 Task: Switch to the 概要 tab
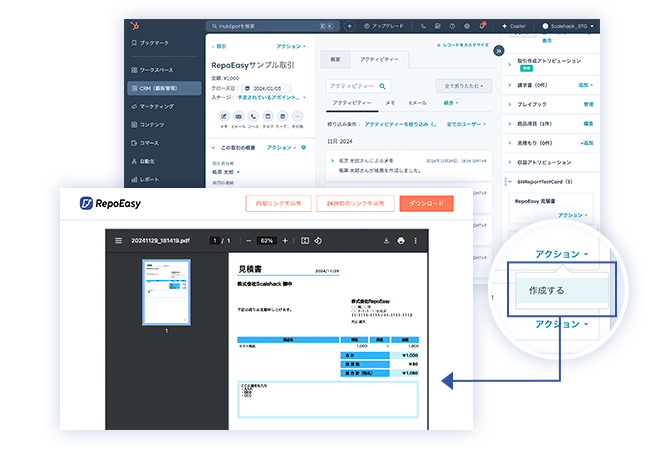pyautogui.click(x=335, y=59)
